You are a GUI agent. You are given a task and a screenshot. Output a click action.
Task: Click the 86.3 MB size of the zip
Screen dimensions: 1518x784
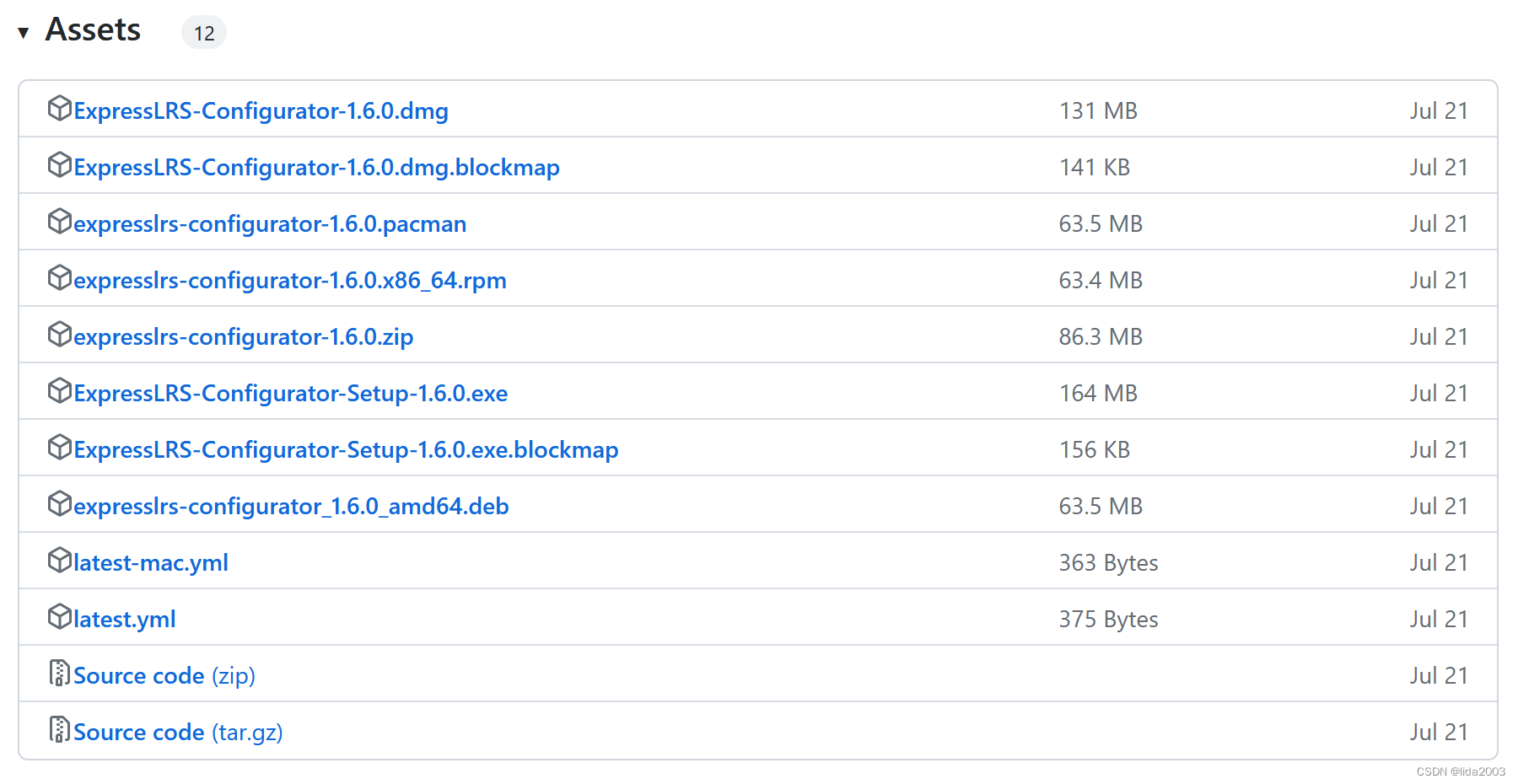coord(1101,336)
